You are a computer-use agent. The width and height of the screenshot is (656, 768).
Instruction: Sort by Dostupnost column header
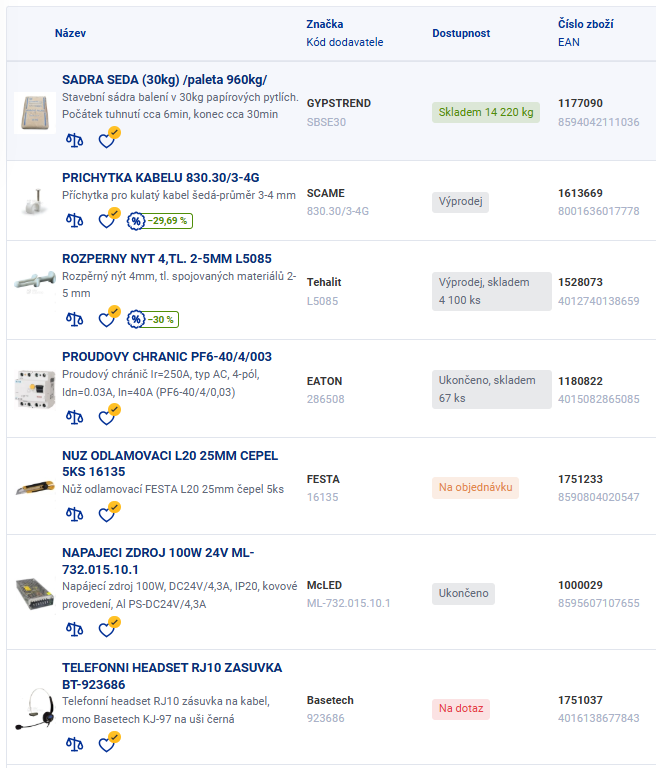461,33
